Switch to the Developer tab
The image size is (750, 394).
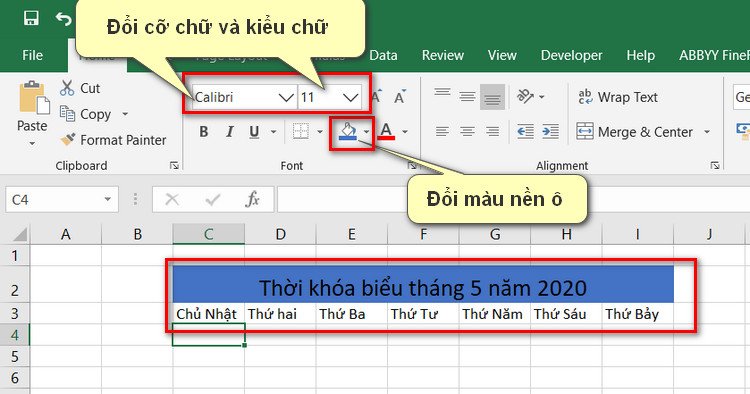572,55
